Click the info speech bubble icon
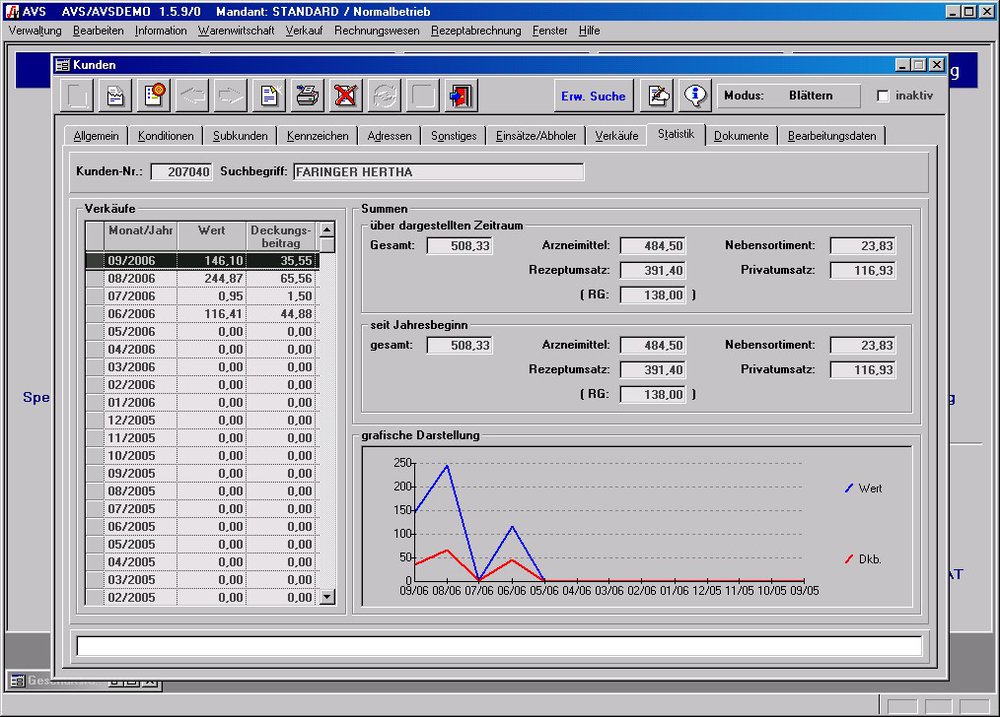The height and width of the screenshot is (717, 1000). tap(695, 96)
